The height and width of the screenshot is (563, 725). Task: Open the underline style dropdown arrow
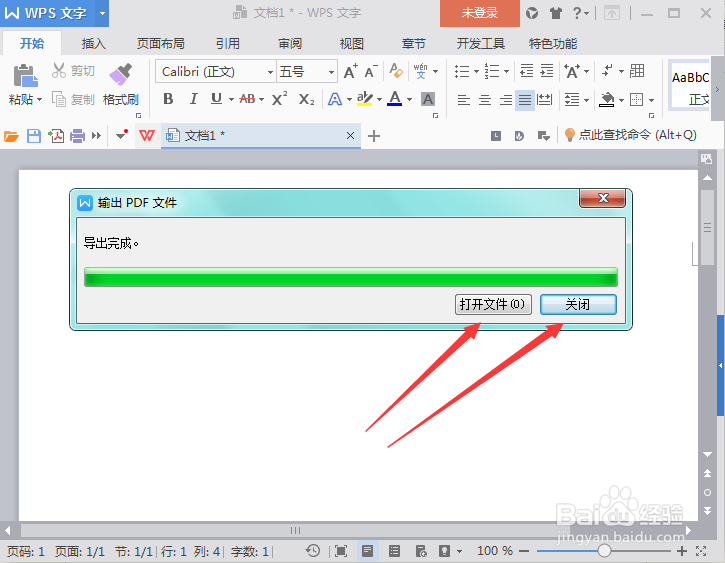click(x=231, y=99)
